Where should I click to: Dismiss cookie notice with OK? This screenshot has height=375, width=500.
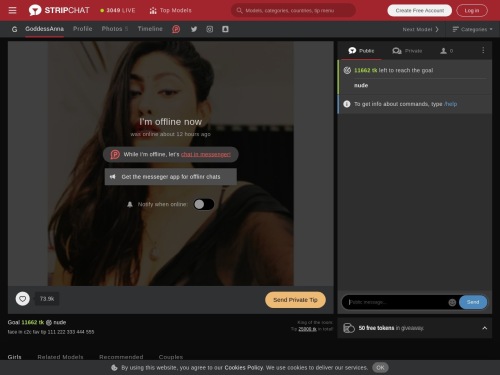[380, 368]
